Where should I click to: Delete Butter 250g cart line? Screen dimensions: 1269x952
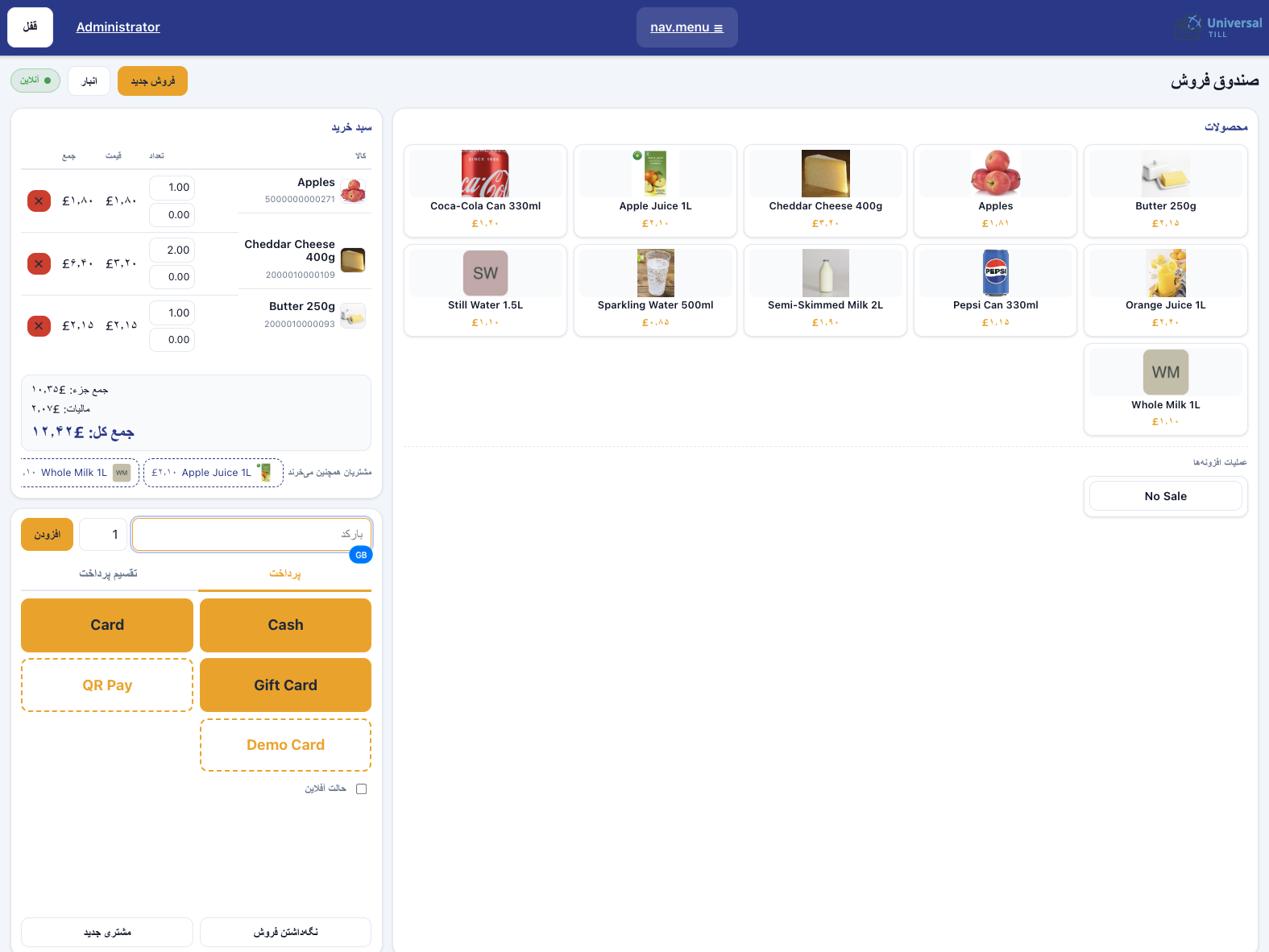point(39,326)
